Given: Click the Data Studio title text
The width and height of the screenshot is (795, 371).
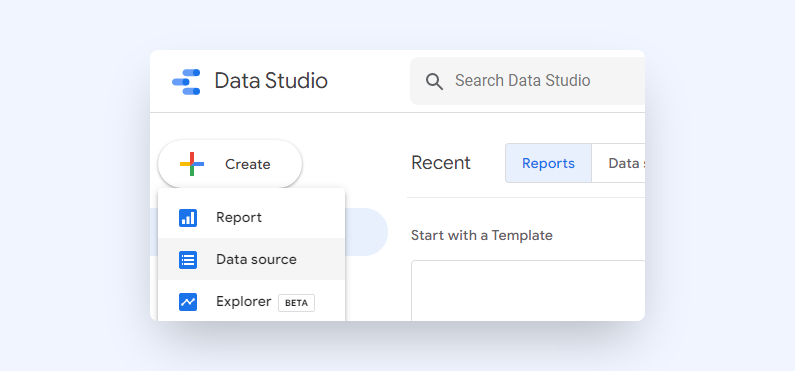Looking at the screenshot, I should tap(271, 81).
